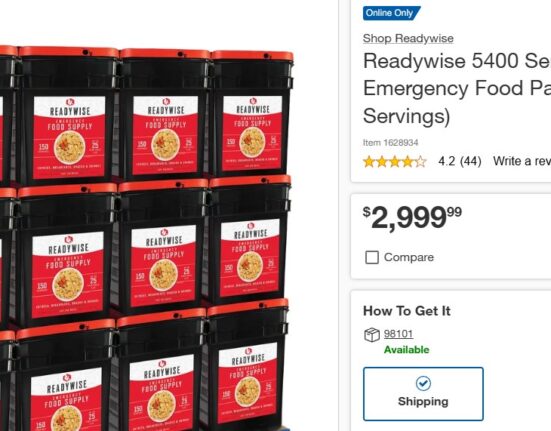Open the Readywise buckets product image
Image resolution: width=551 pixels, height=431 pixels.
pos(146,239)
